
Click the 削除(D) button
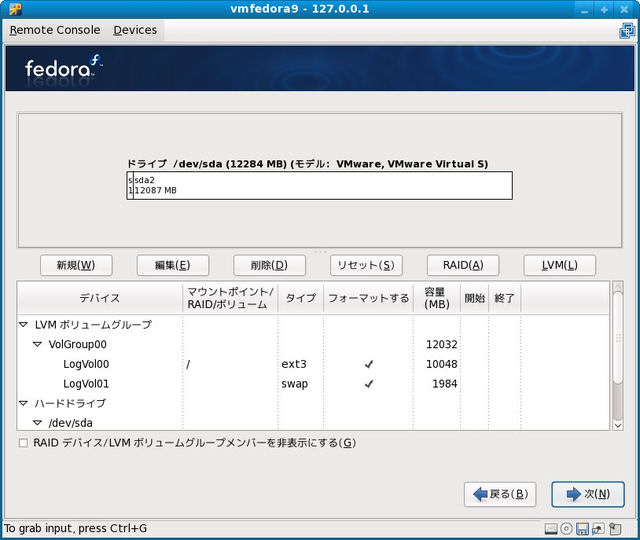[269, 265]
